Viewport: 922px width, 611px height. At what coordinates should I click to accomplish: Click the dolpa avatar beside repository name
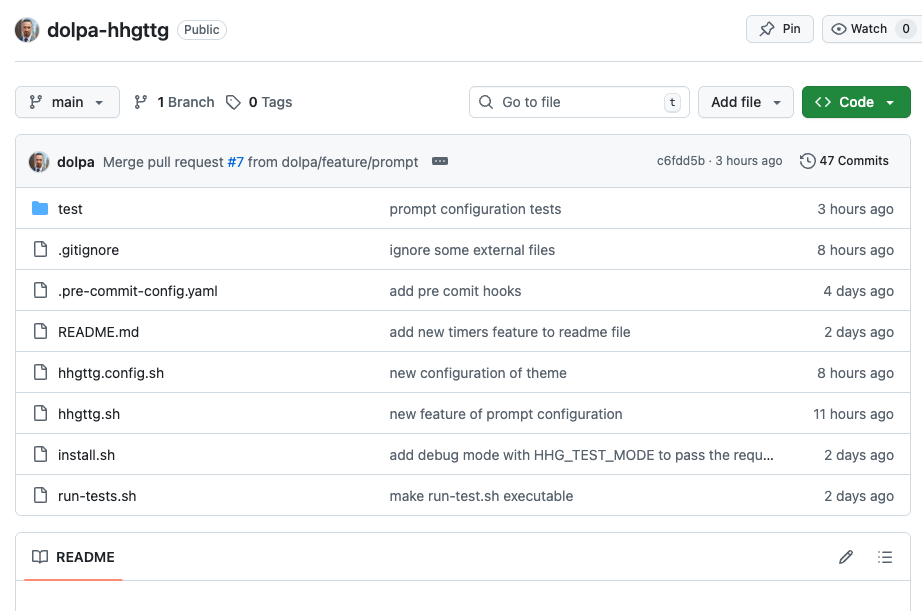pos(27,29)
